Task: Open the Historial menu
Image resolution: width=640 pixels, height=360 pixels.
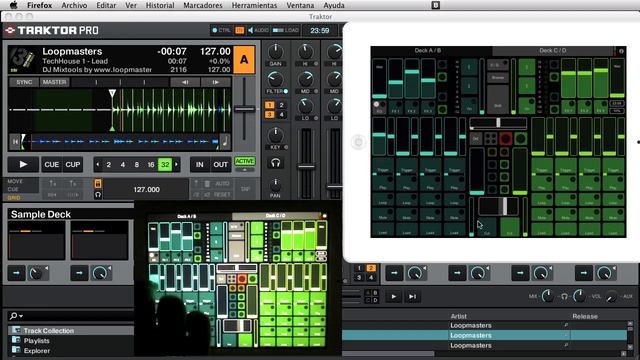Action: click(160, 5)
